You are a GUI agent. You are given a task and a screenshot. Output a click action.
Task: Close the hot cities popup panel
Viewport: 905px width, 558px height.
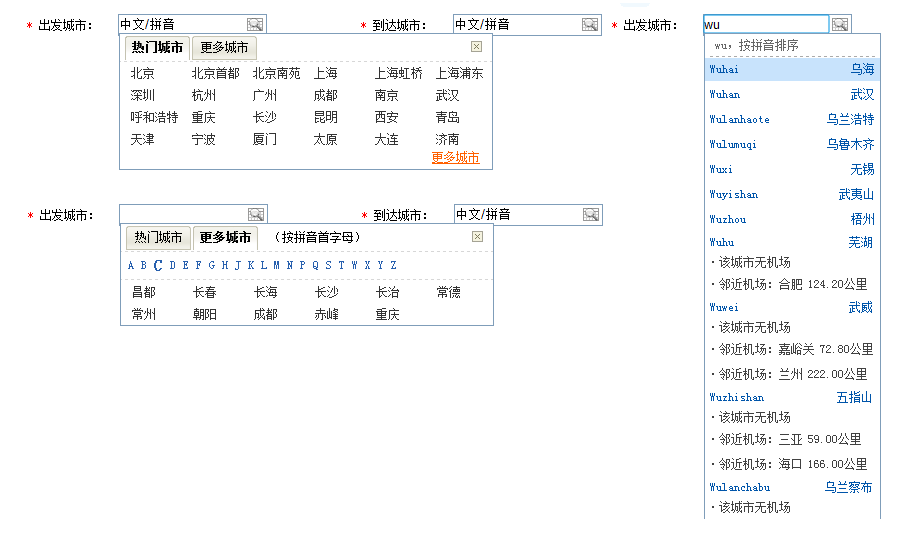point(476,47)
